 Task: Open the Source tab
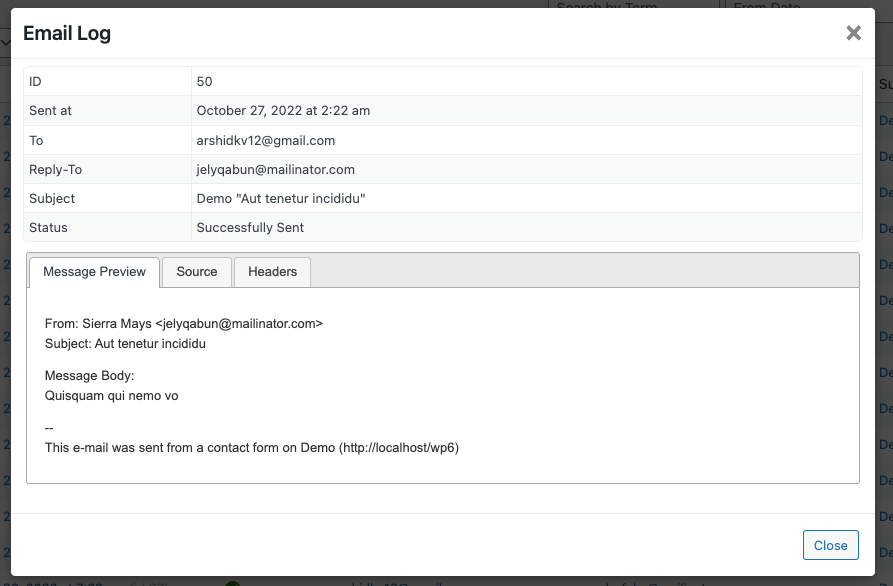click(196, 272)
